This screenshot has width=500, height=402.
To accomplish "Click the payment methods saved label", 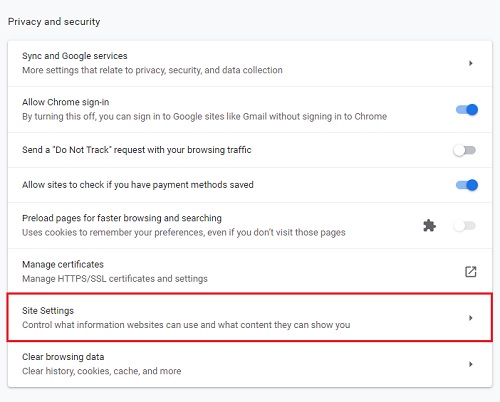I will (138, 185).
